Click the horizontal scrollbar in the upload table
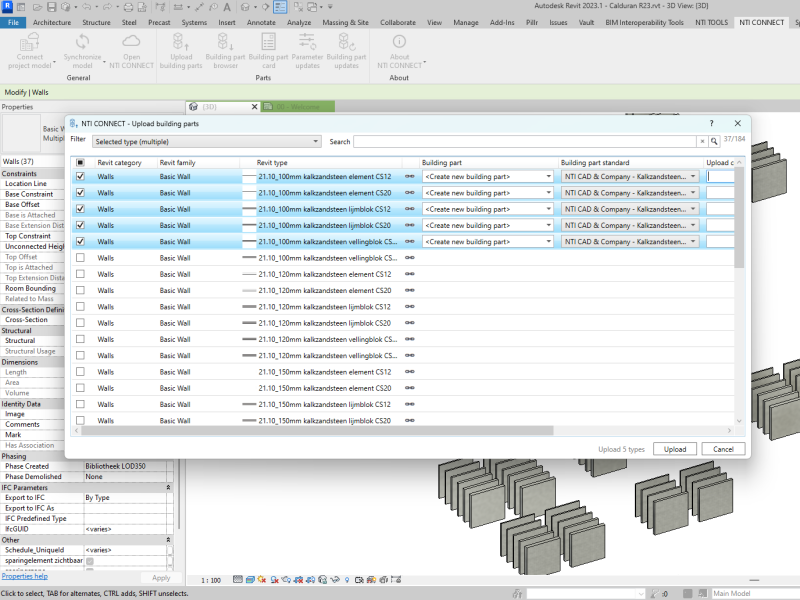 coord(317,431)
